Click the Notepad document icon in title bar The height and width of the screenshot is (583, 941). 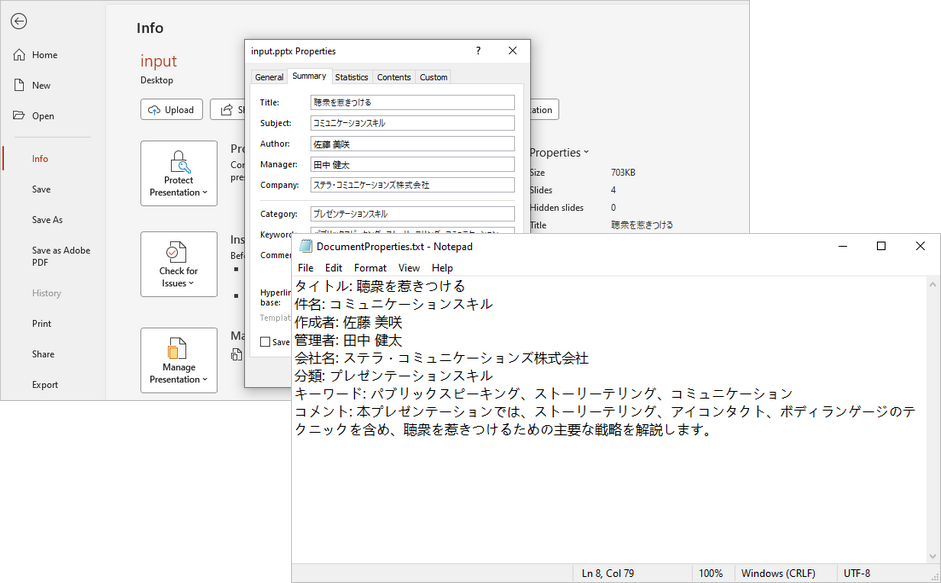click(306, 246)
